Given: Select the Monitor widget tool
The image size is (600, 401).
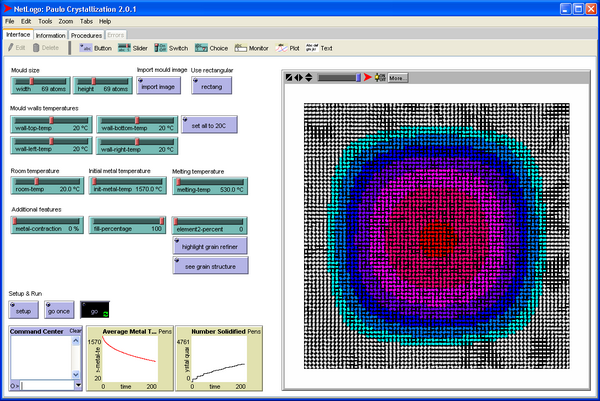Looking at the screenshot, I should point(251,47).
